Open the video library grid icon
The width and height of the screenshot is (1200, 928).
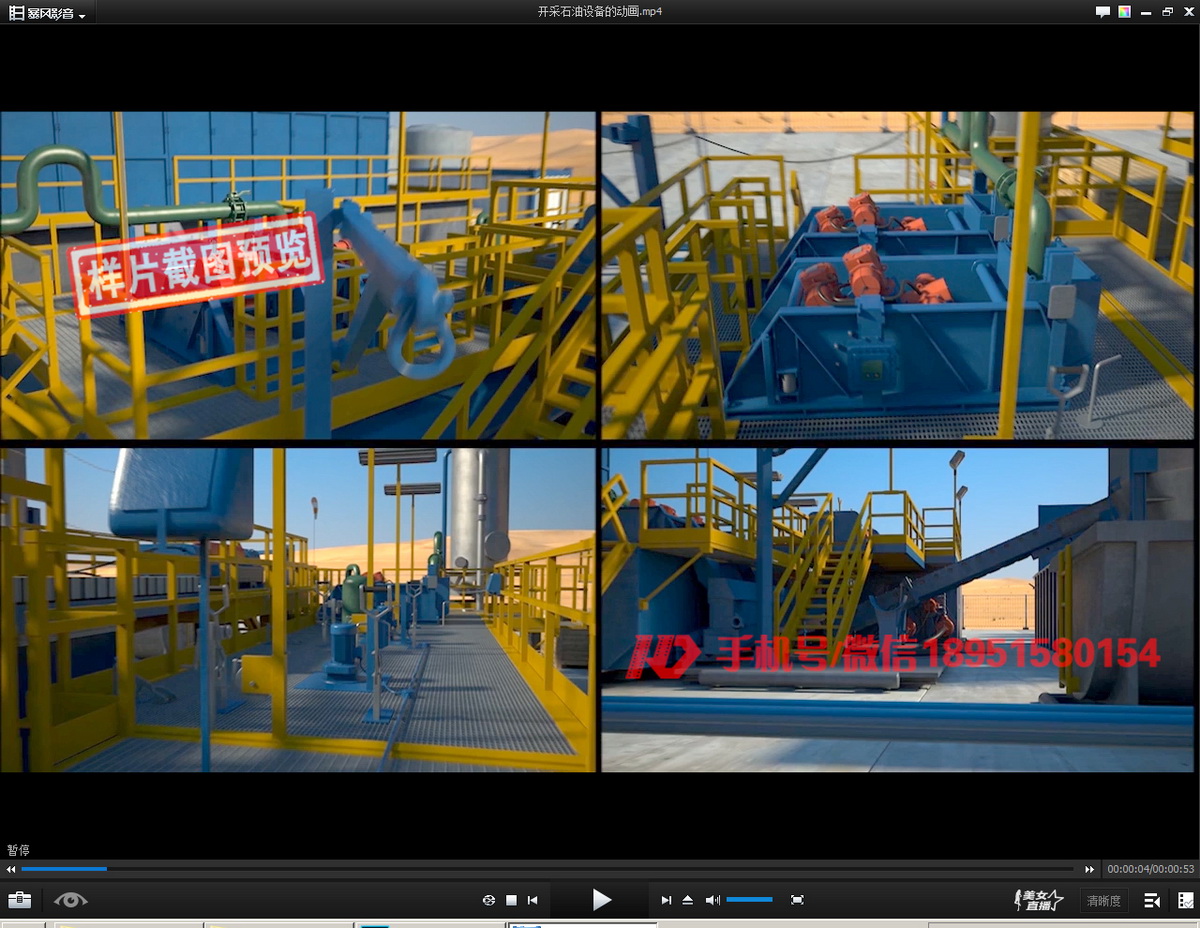[1185, 900]
